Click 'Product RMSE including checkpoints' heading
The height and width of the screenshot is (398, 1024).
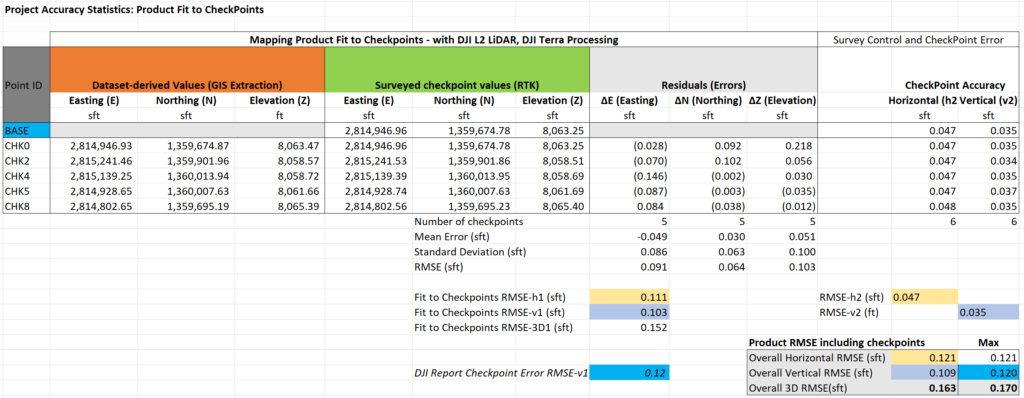tap(836, 343)
